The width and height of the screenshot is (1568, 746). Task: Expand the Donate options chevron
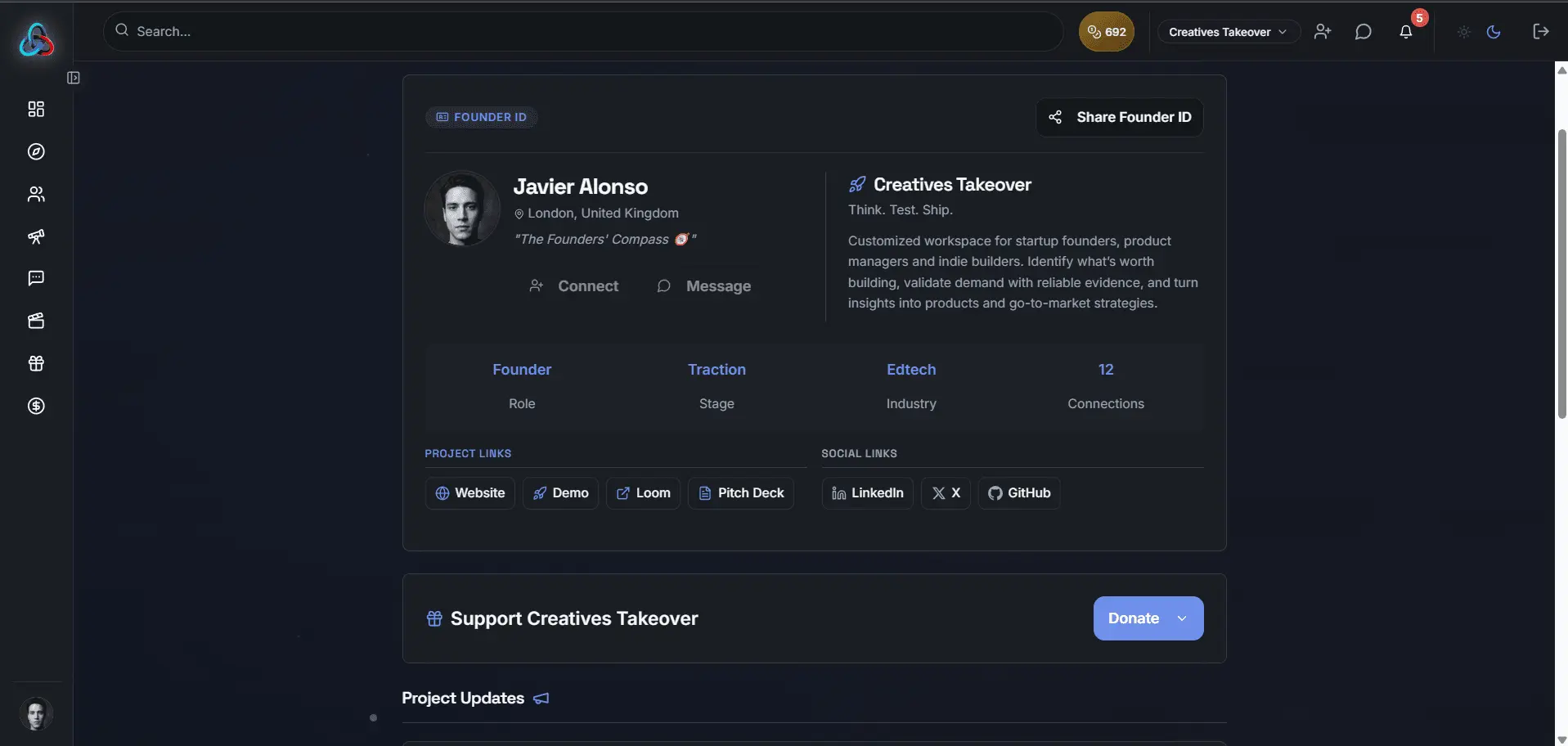1182,618
